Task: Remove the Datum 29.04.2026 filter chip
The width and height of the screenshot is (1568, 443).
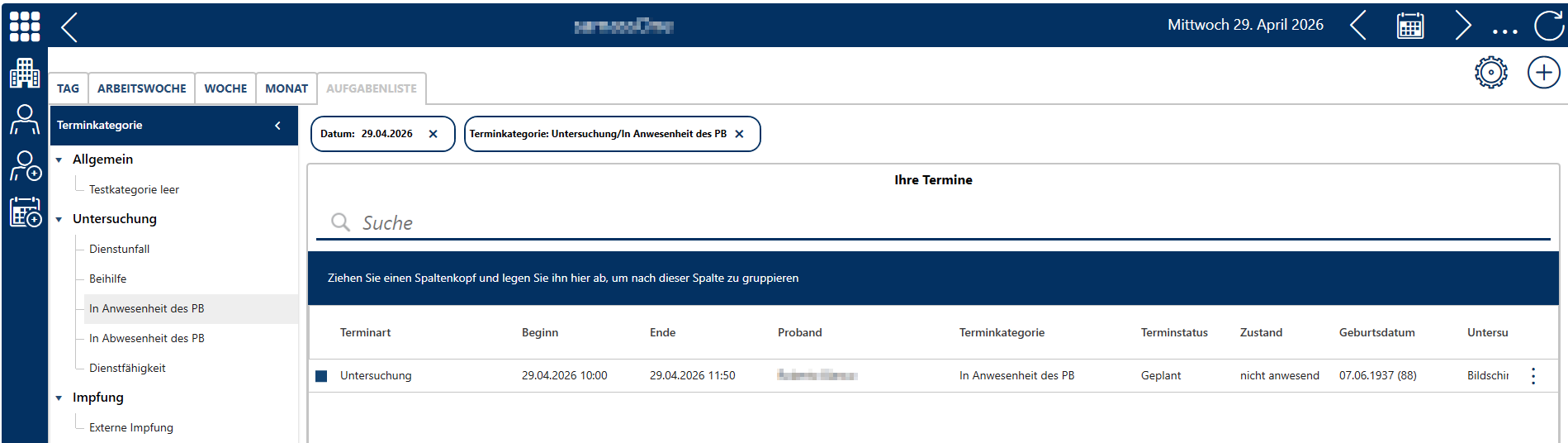Action: point(433,134)
